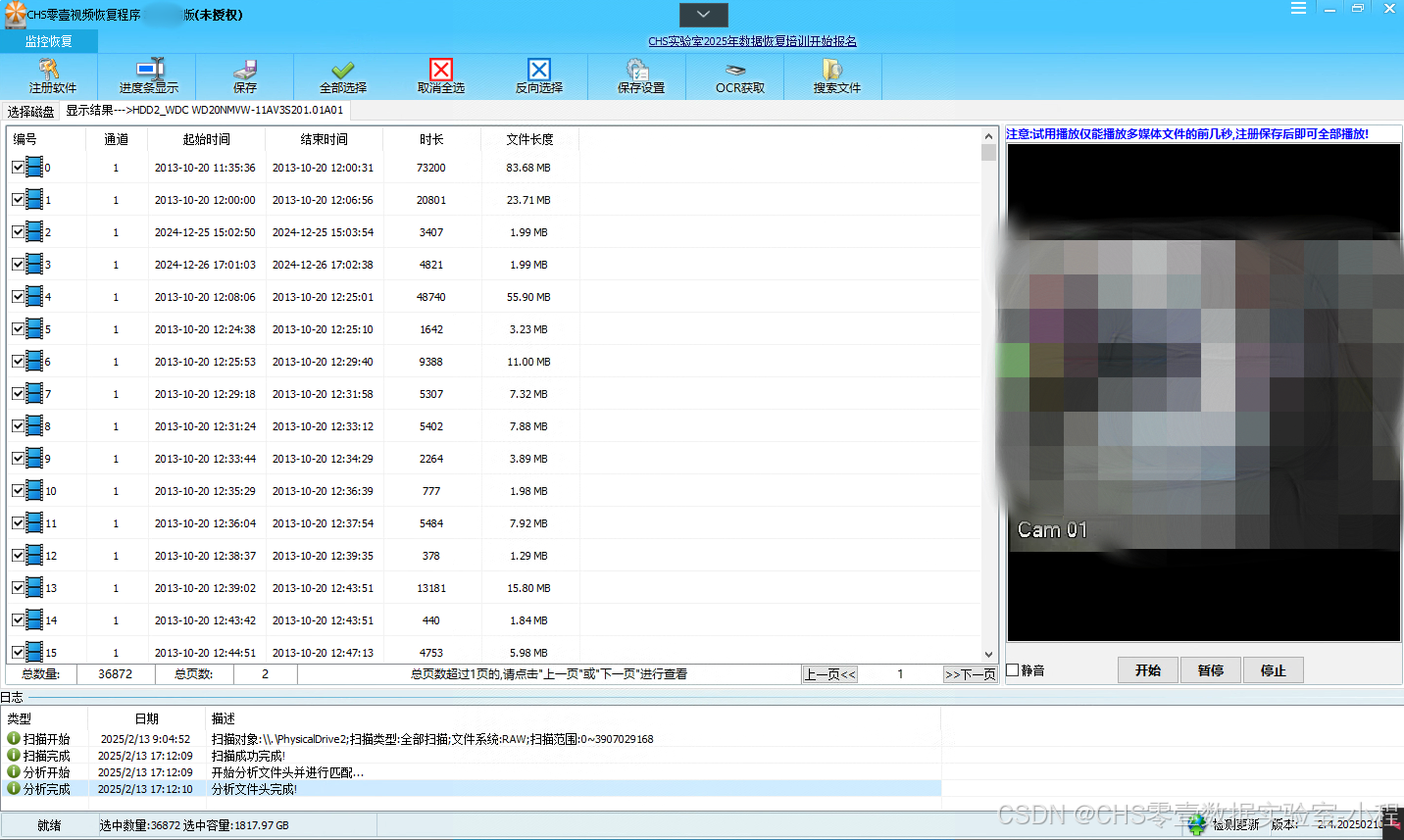This screenshot has width=1404, height=840.
Task: Sort by the 文件长度 column header
Action: tap(529, 139)
